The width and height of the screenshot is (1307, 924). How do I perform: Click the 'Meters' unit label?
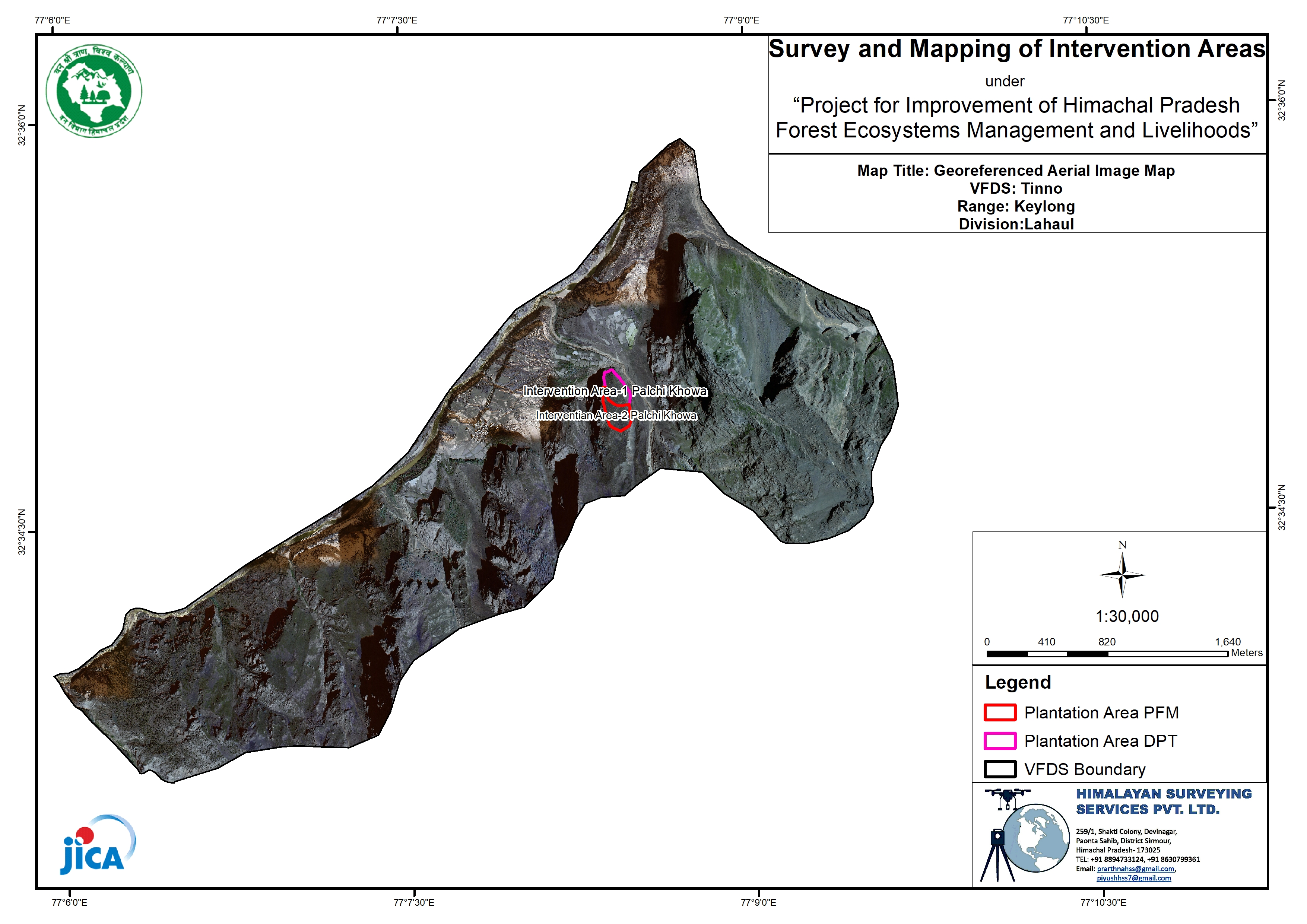click(1247, 653)
